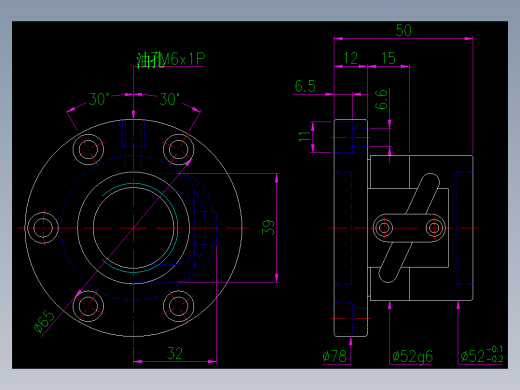This screenshot has width=520, height=390.
Task: Click the ø52 tolerance dimension label
Action: (482, 355)
